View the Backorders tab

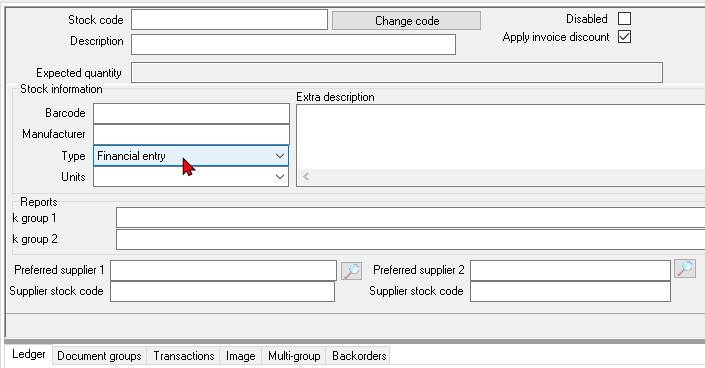click(x=359, y=356)
